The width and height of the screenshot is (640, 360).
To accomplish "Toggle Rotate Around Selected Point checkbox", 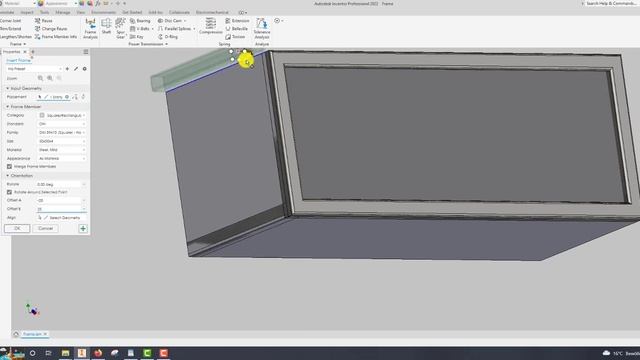I will [9, 192].
